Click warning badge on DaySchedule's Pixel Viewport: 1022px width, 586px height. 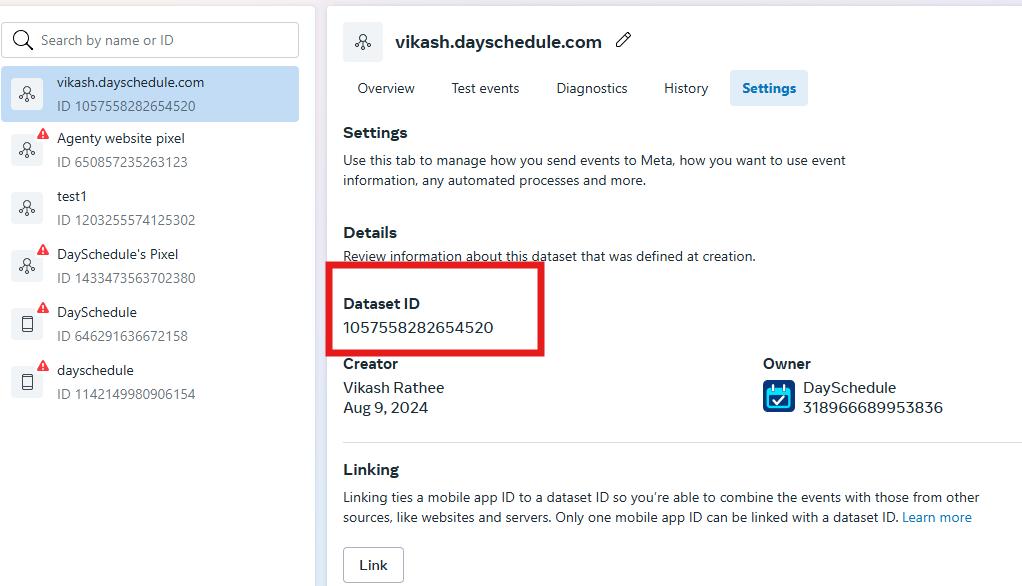(43, 250)
